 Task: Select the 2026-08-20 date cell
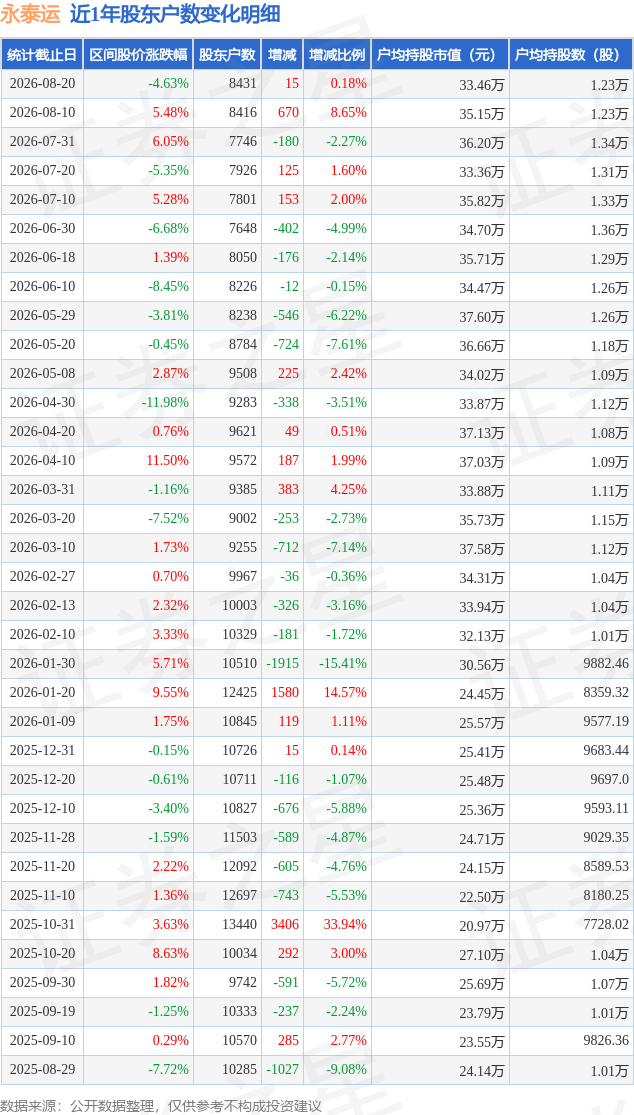click(42, 83)
